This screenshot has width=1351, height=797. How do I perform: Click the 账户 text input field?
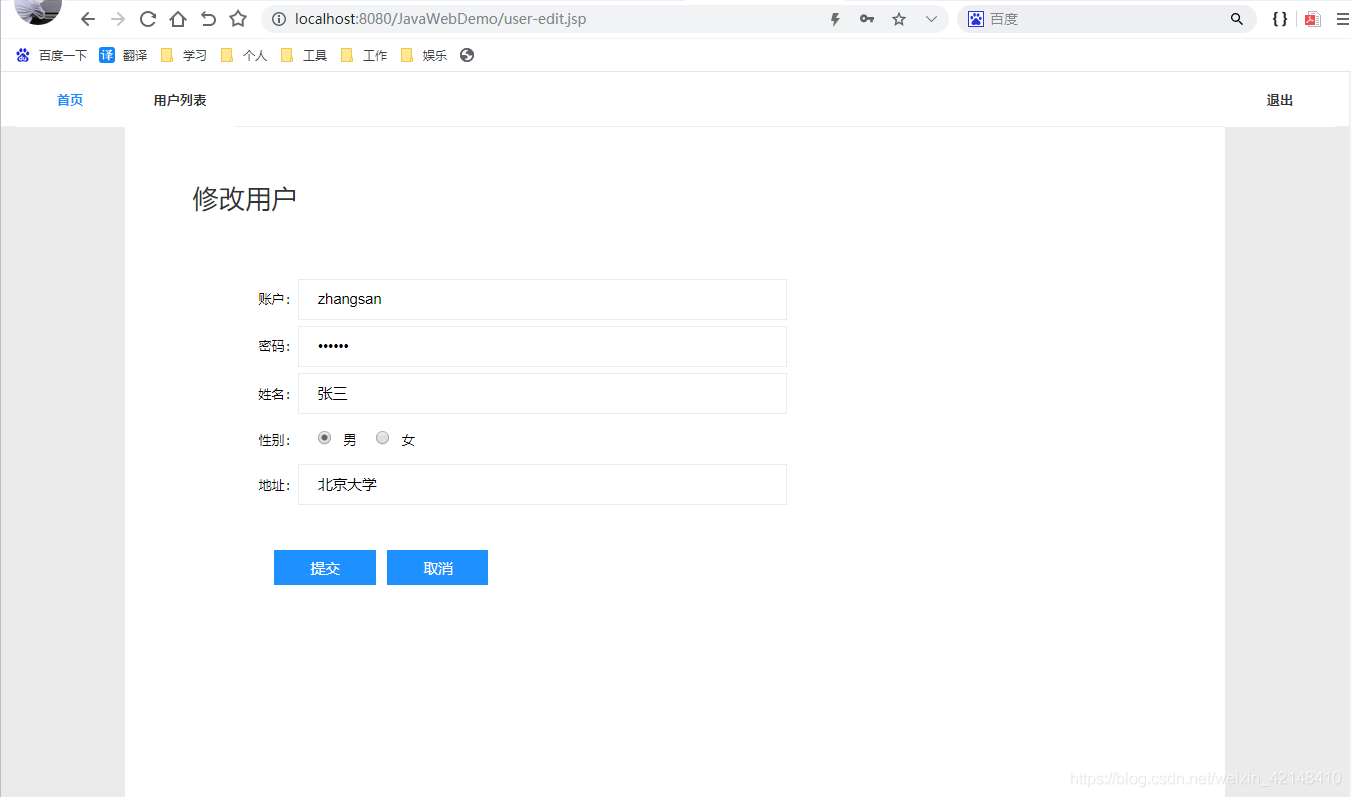pos(542,299)
